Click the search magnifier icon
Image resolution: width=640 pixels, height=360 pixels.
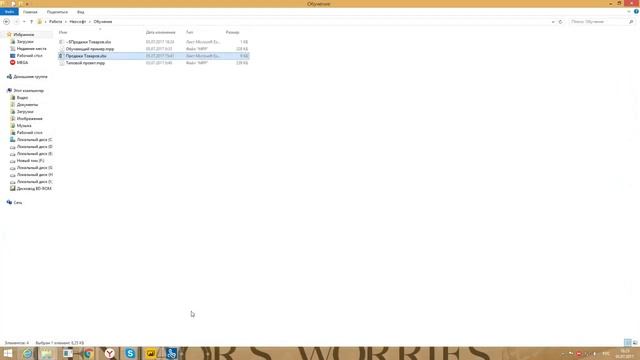pos(631,22)
